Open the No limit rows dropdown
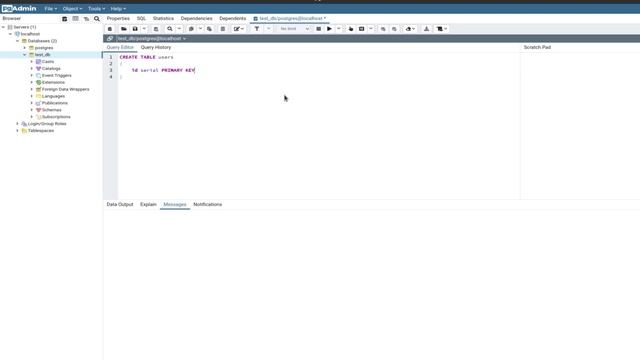 [x=294, y=29]
